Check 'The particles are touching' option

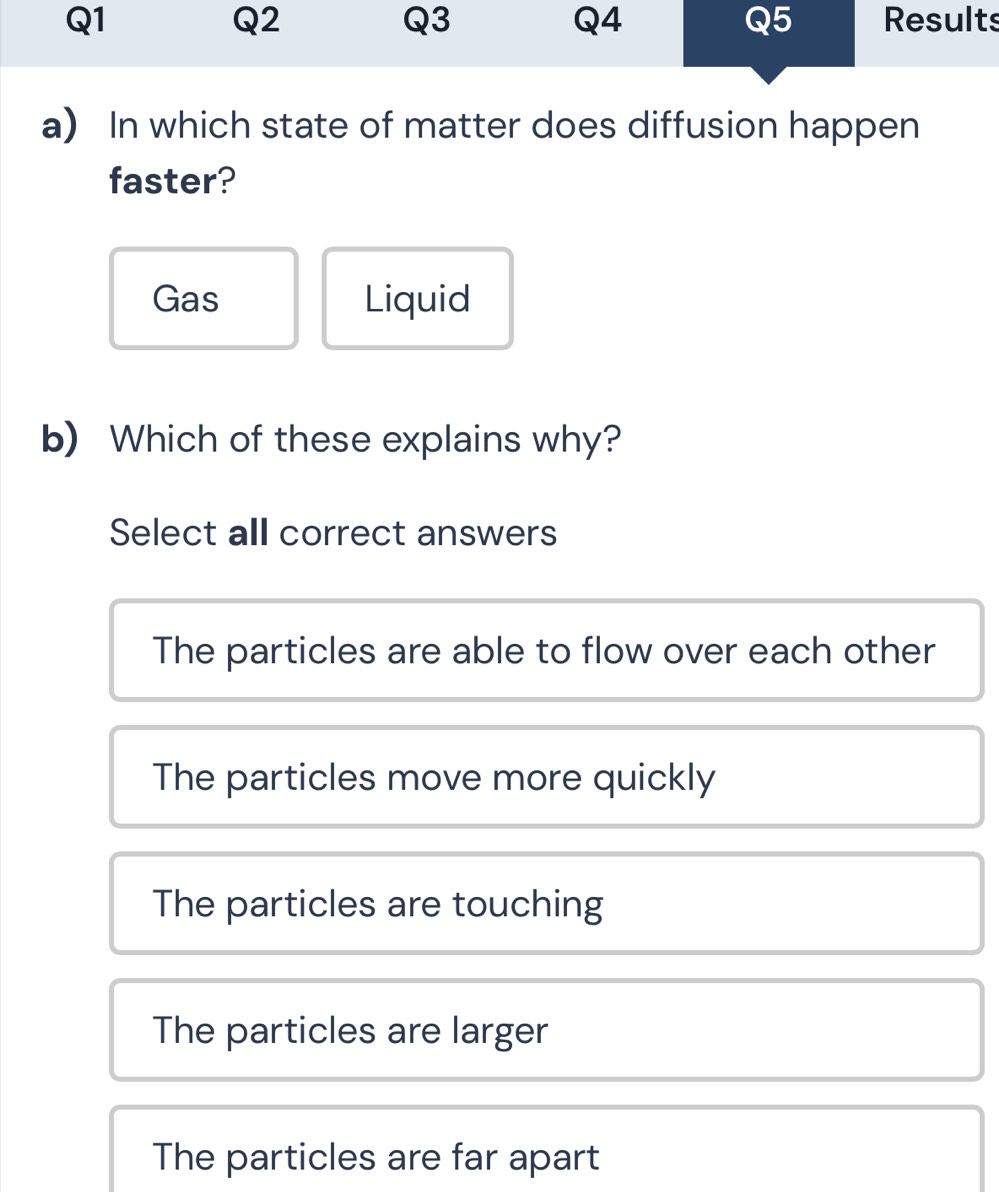(546, 904)
